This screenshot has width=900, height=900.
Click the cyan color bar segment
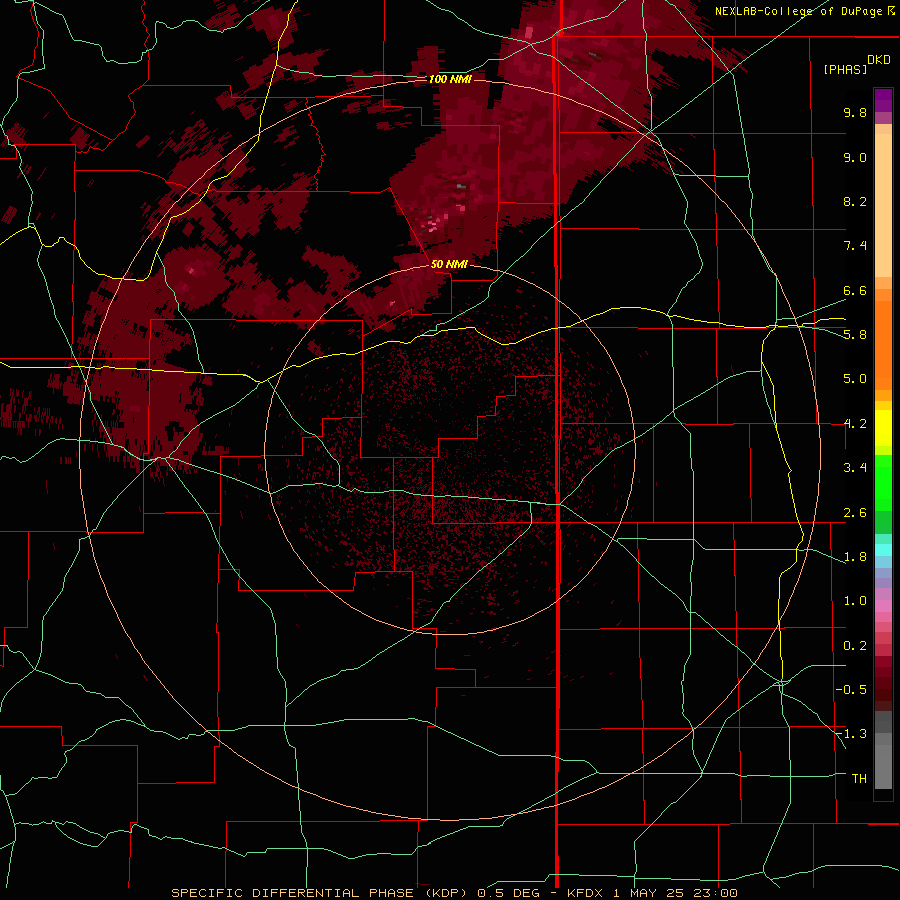[883, 550]
